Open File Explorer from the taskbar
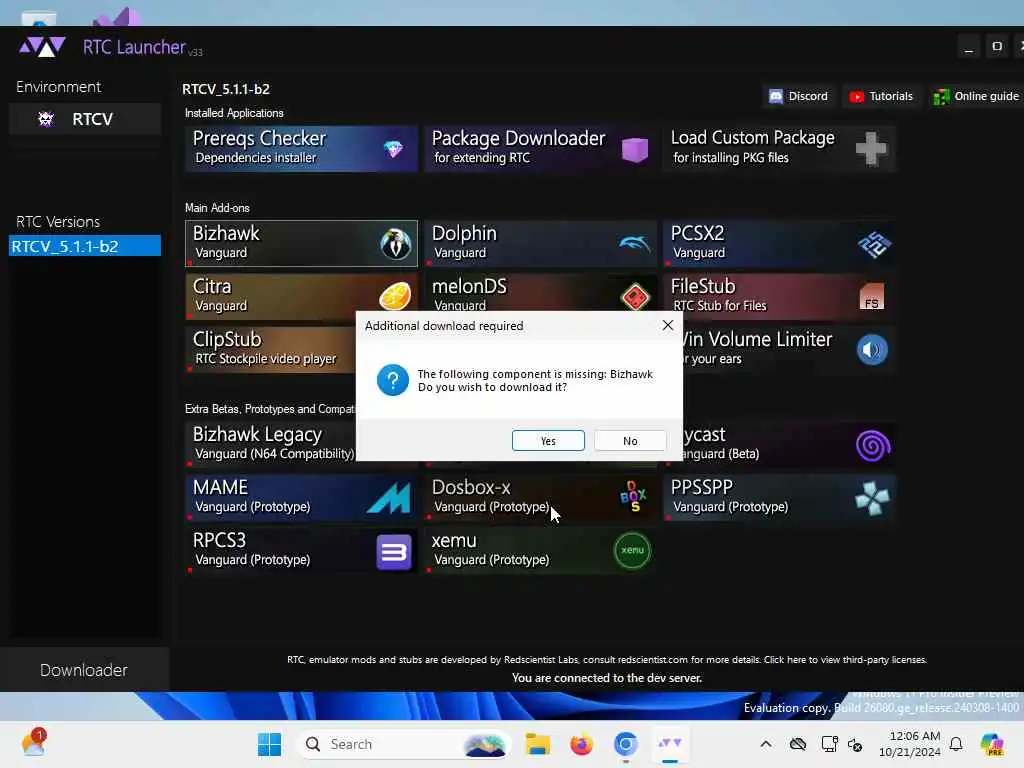Image resolution: width=1024 pixels, height=768 pixels. pyautogui.click(x=537, y=744)
